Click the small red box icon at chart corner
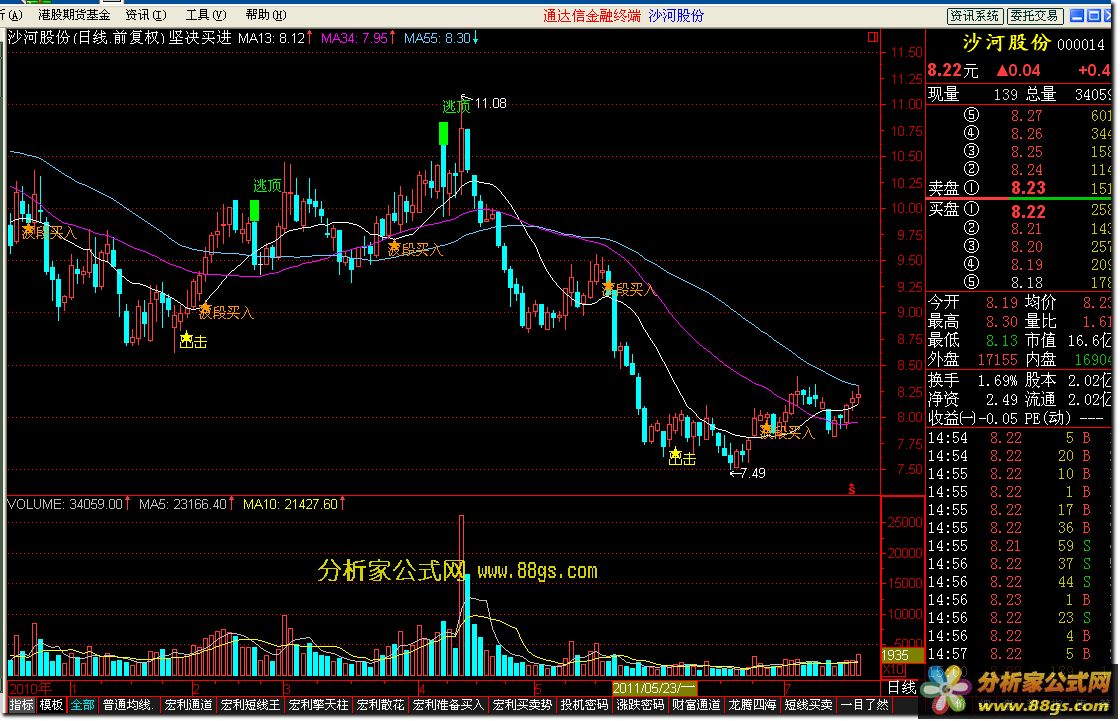 [x=872, y=37]
